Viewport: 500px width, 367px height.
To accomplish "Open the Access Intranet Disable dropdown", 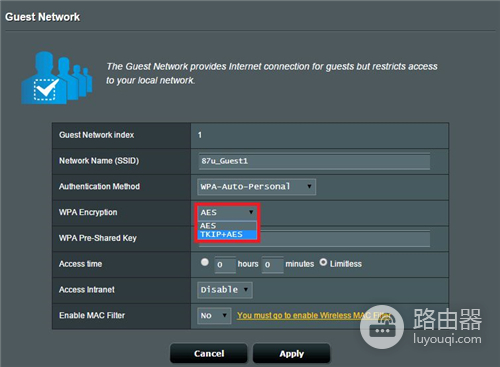I will (225, 290).
